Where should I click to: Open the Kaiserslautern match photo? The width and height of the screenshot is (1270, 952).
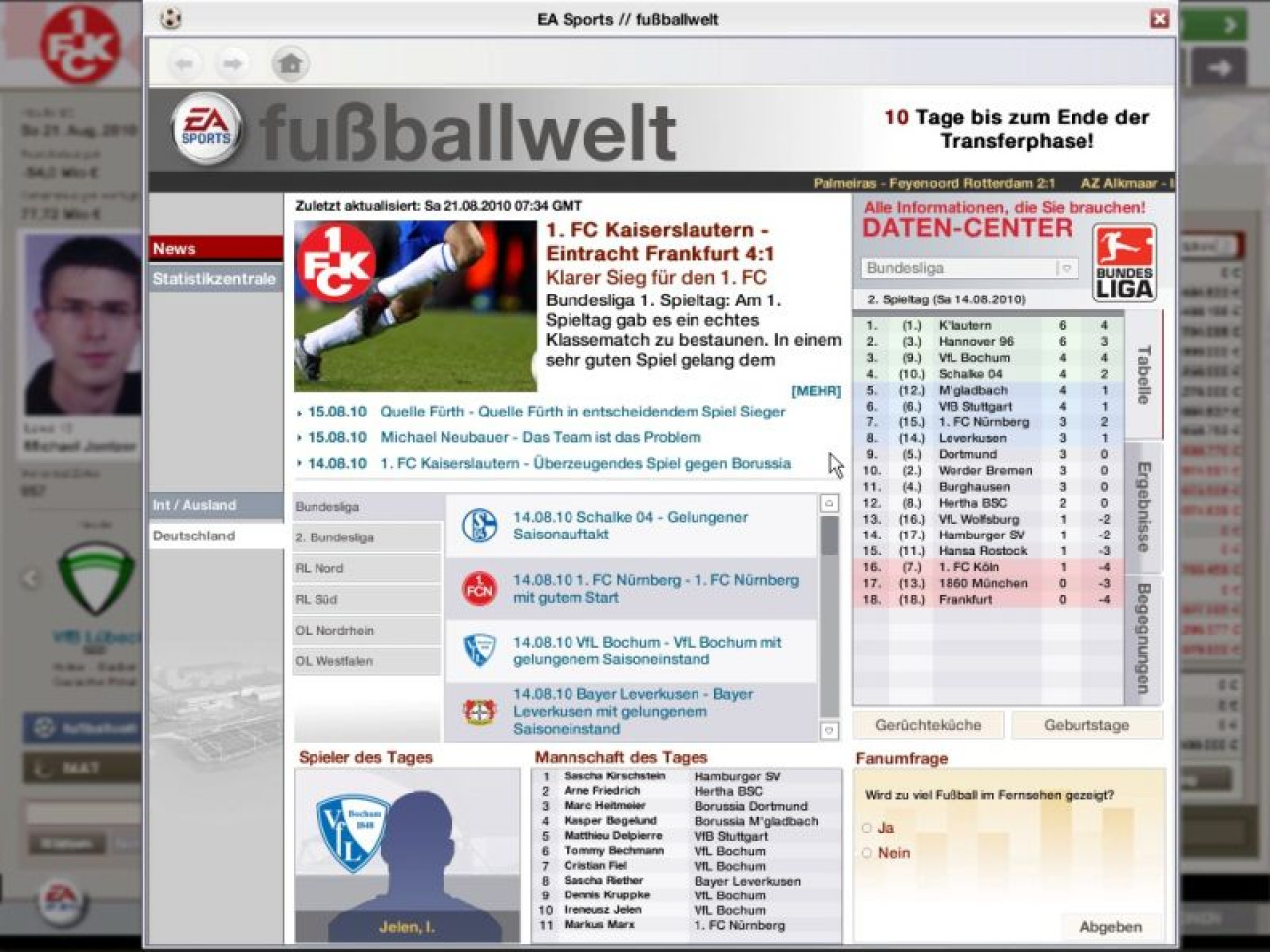pyautogui.click(x=415, y=305)
